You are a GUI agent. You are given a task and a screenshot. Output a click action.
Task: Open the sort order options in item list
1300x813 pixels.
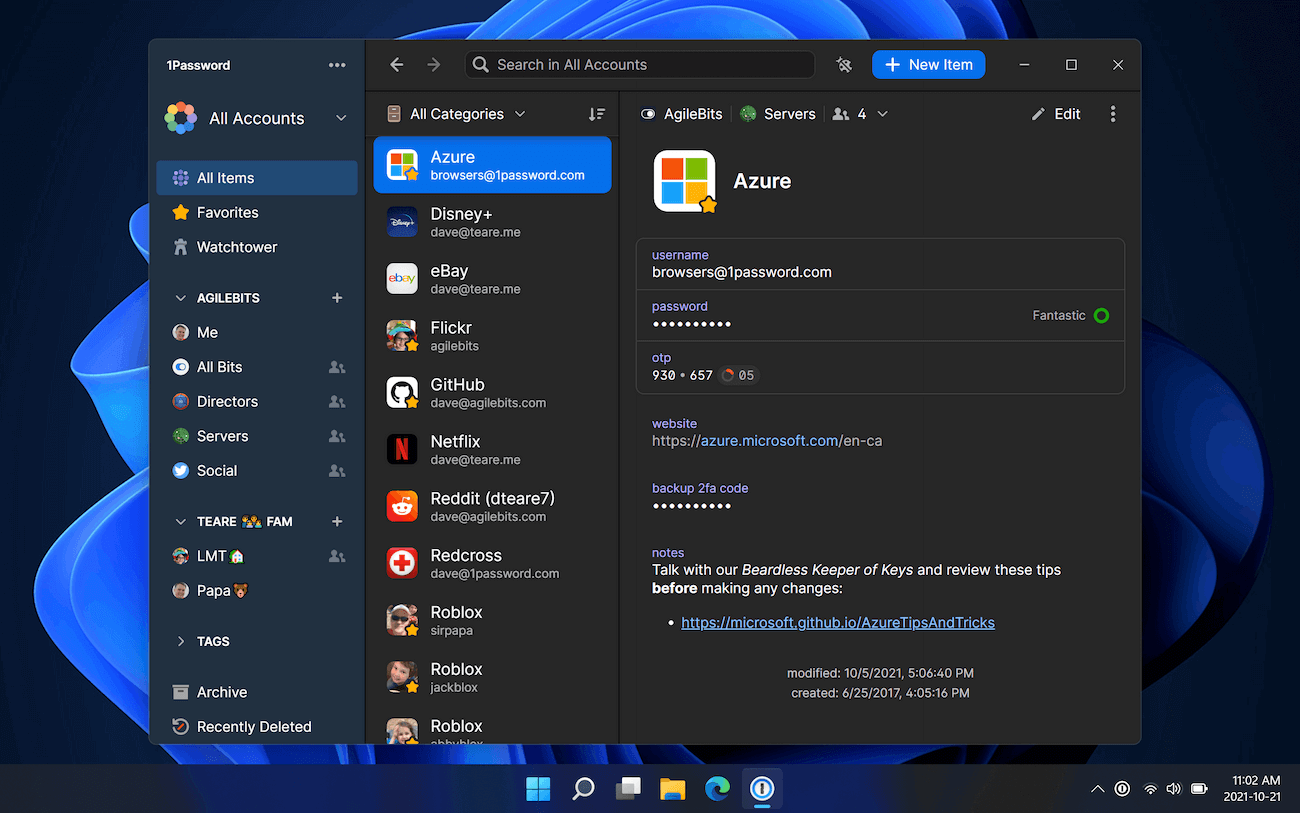point(597,114)
